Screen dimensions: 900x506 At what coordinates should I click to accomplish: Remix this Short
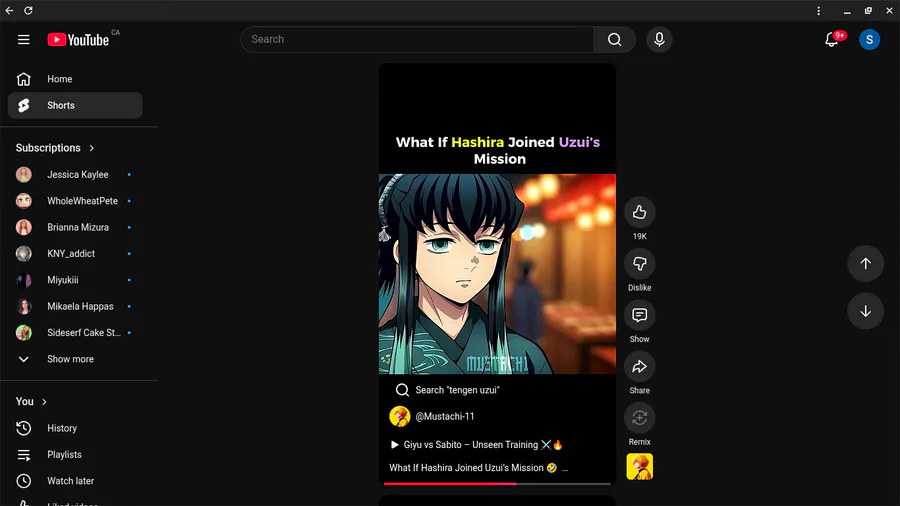tap(639, 418)
